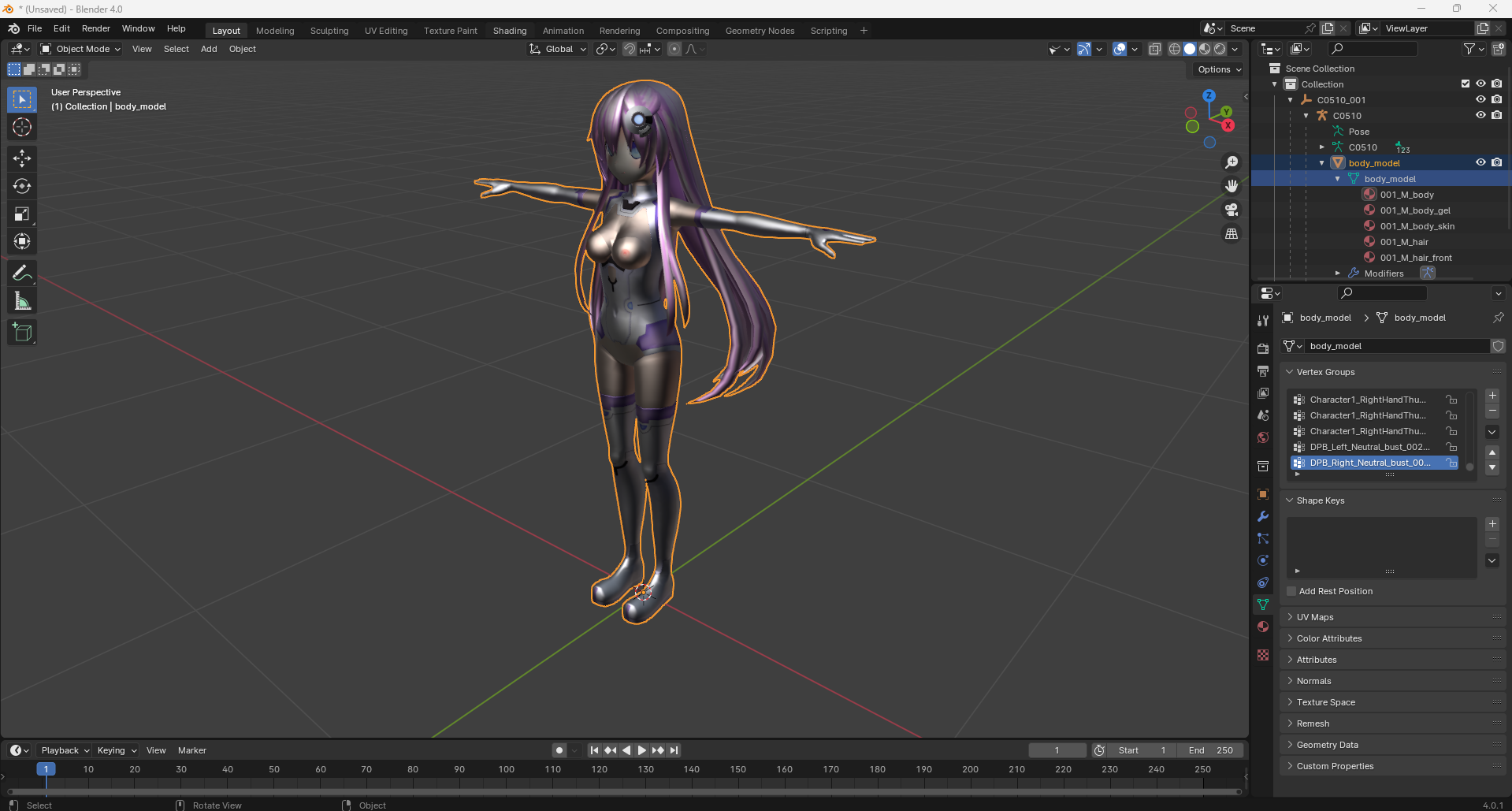Switch perspective/orthographic with the grid gizmo
The width and height of the screenshot is (1512, 811).
[x=1232, y=233]
